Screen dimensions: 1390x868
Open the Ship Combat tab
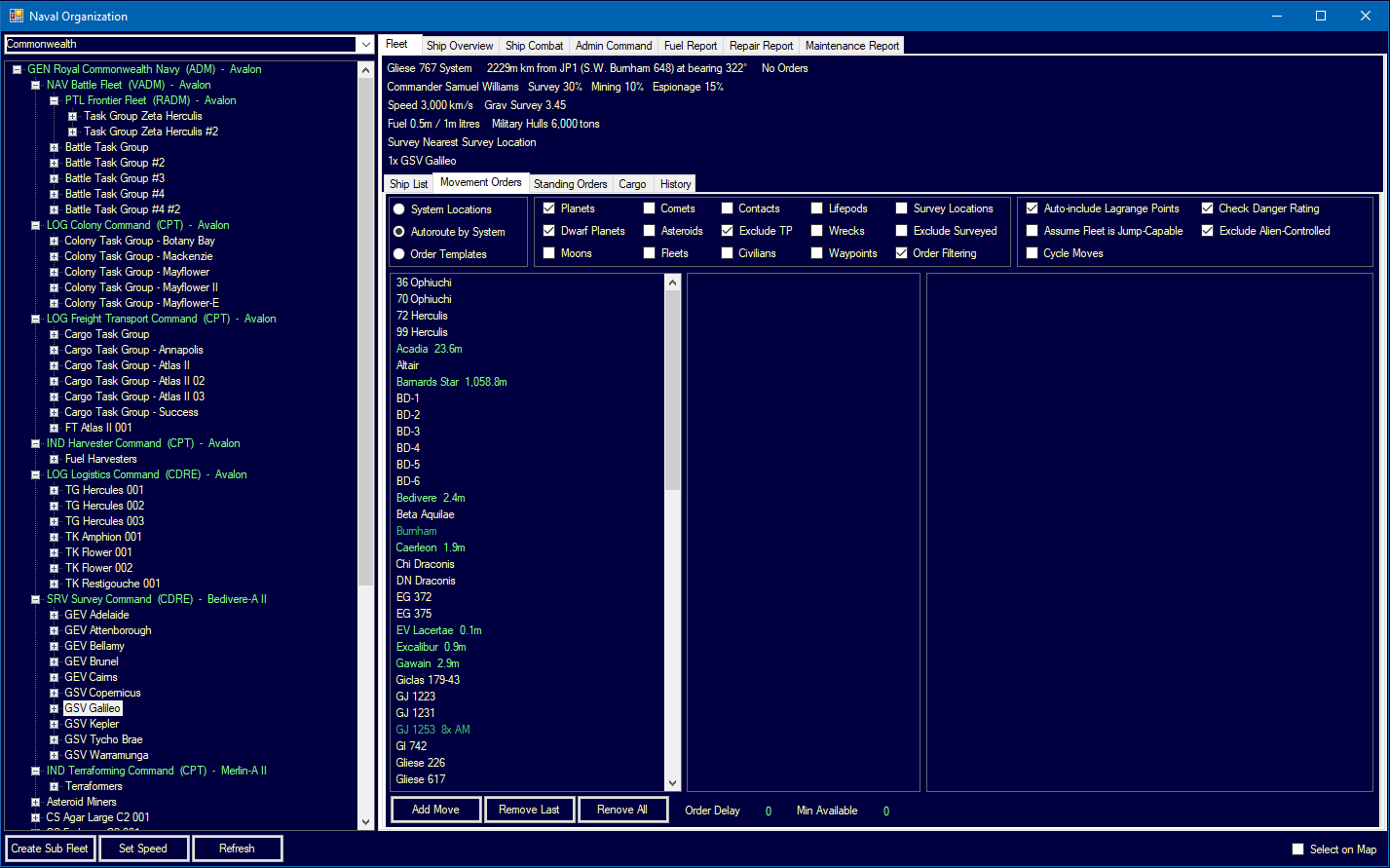pyautogui.click(x=534, y=46)
